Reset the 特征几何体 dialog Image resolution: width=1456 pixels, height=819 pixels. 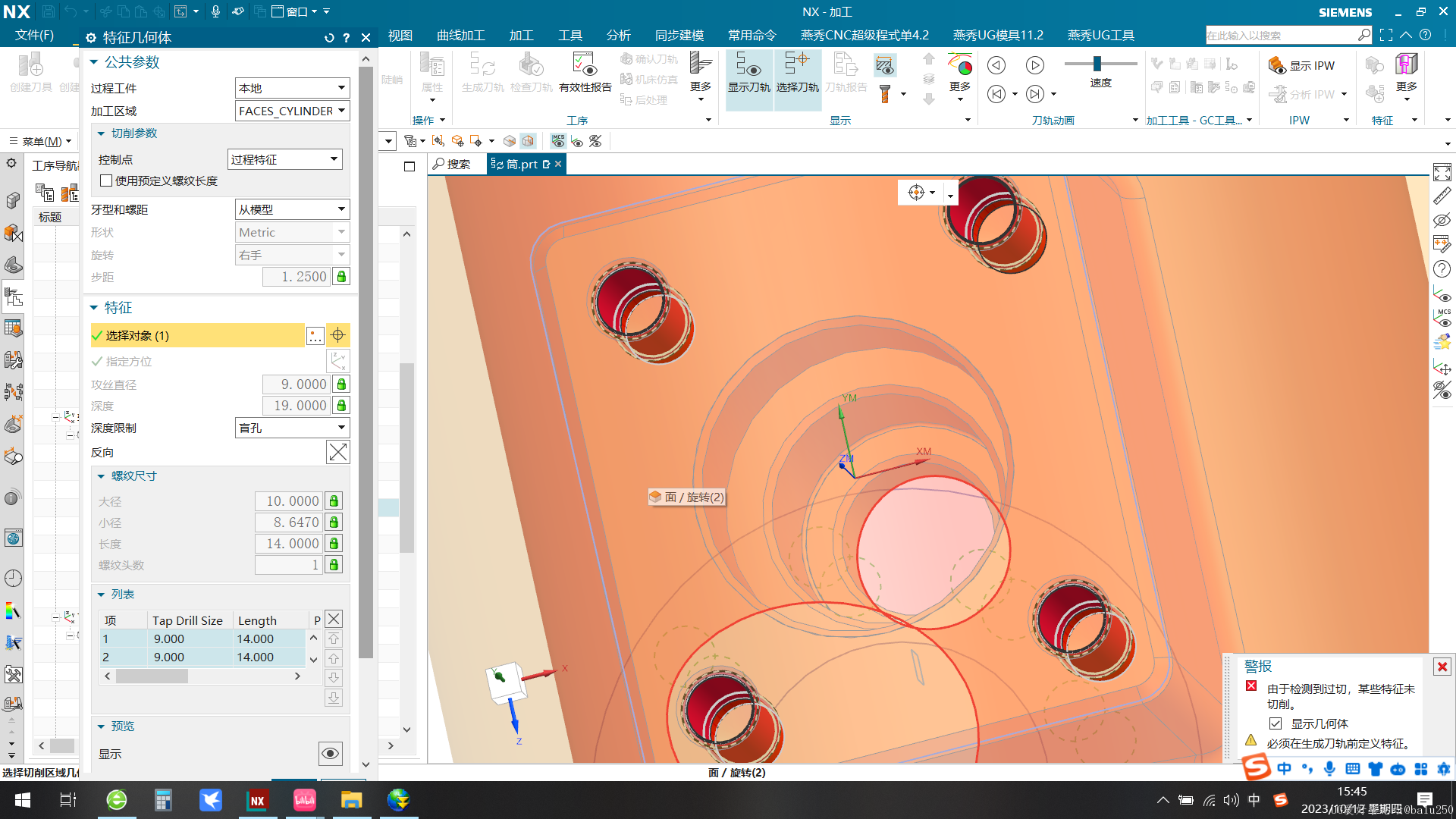(x=329, y=38)
